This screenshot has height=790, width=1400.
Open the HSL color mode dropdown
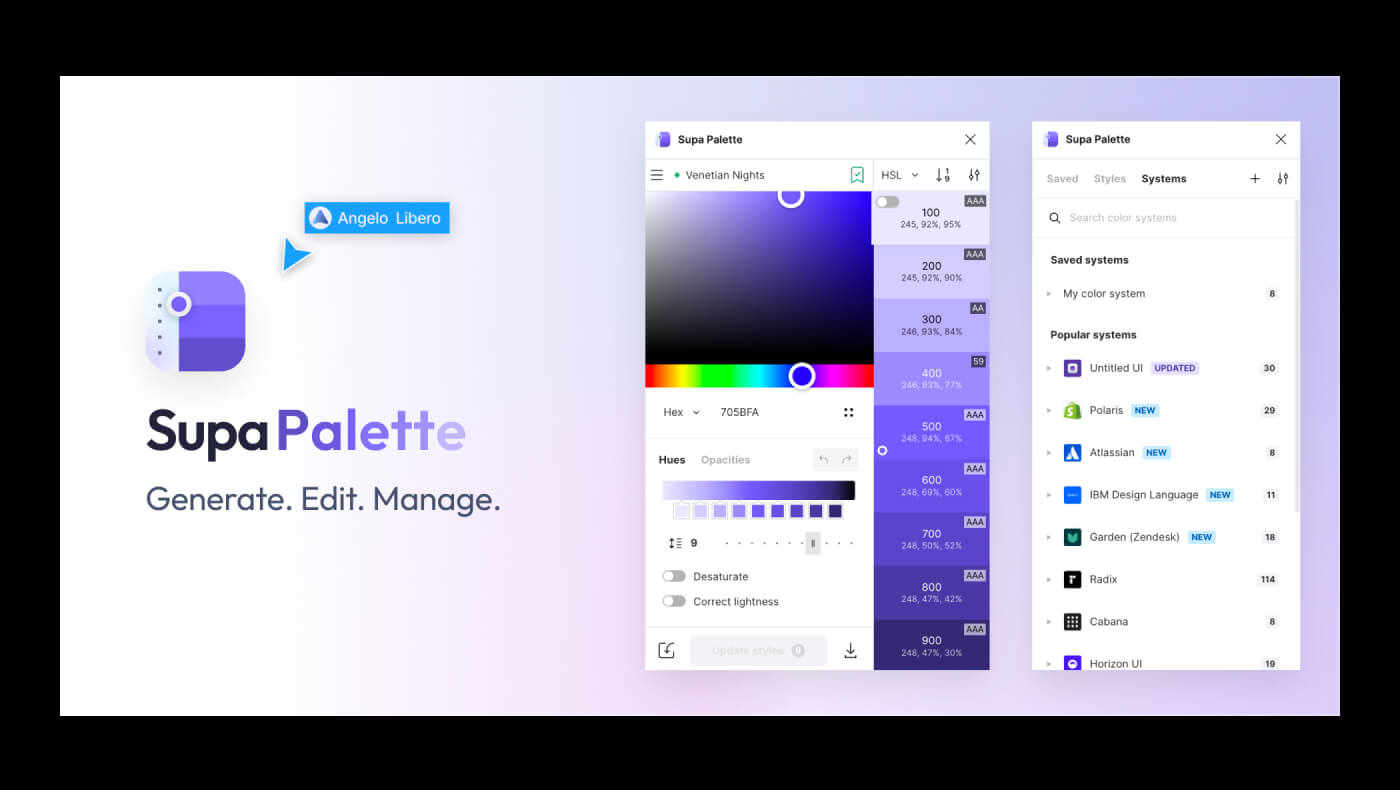tap(899, 175)
